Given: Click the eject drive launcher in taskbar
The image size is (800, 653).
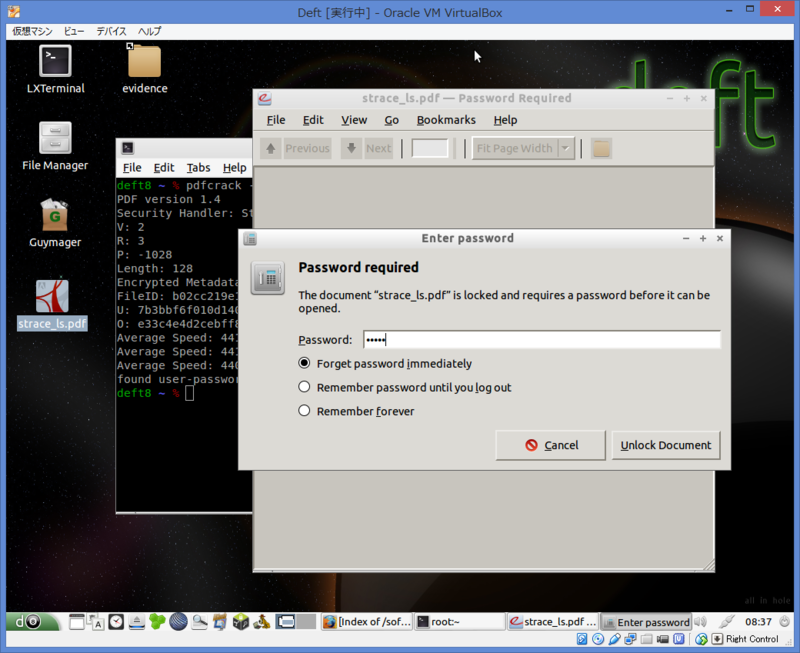Looking at the screenshot, I should [137, 622].
